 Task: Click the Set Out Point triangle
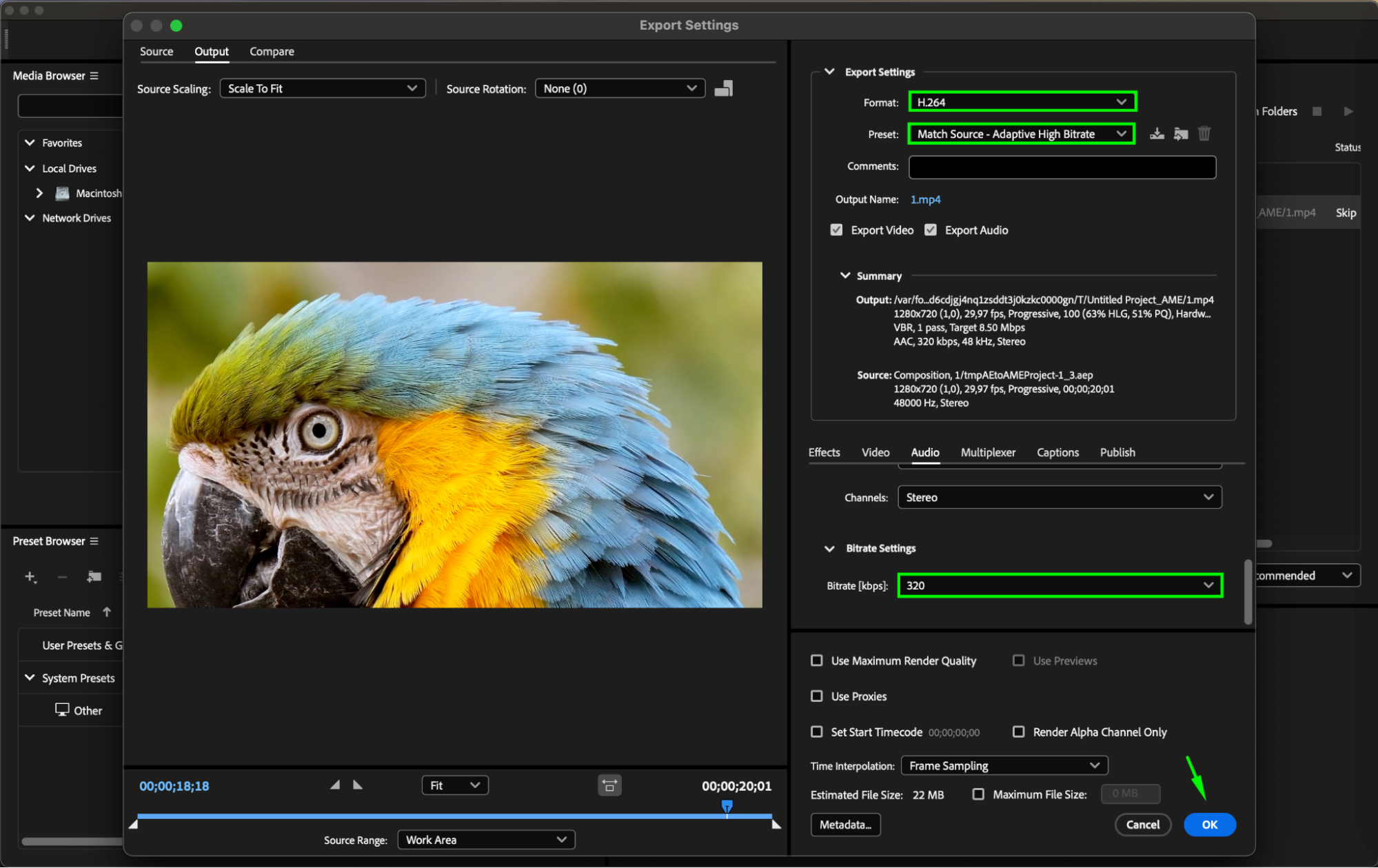pos(357,785)
